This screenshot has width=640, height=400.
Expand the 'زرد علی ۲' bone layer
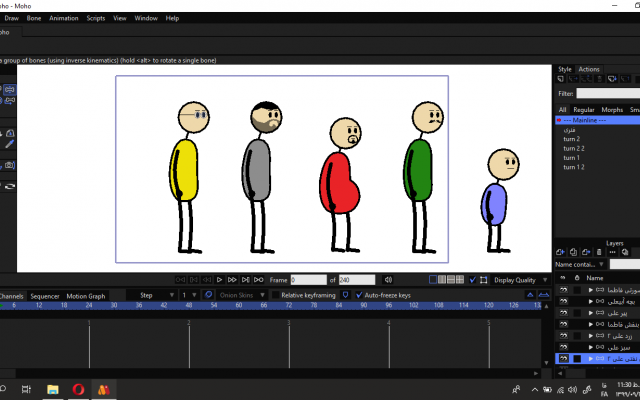point(591,336)
